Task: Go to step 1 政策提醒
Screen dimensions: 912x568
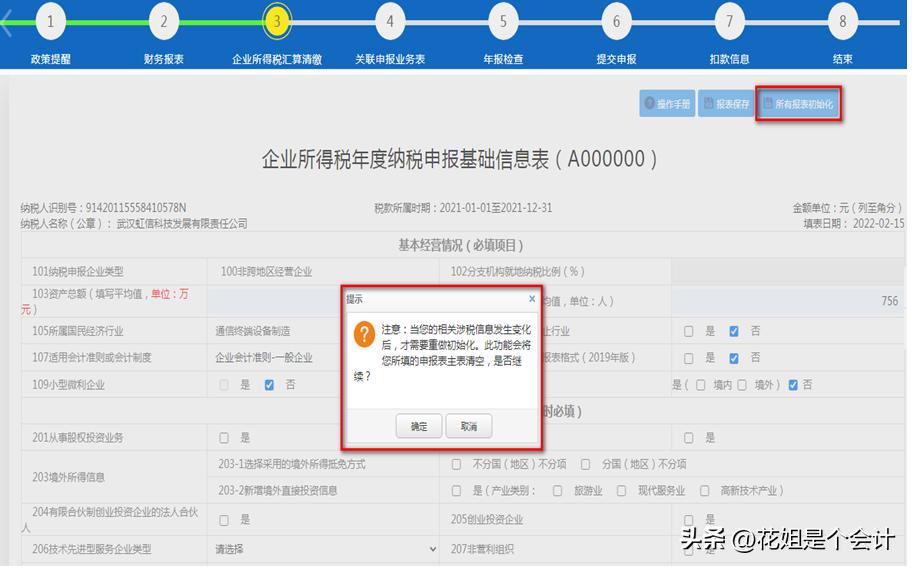Action: pos(51,22)
